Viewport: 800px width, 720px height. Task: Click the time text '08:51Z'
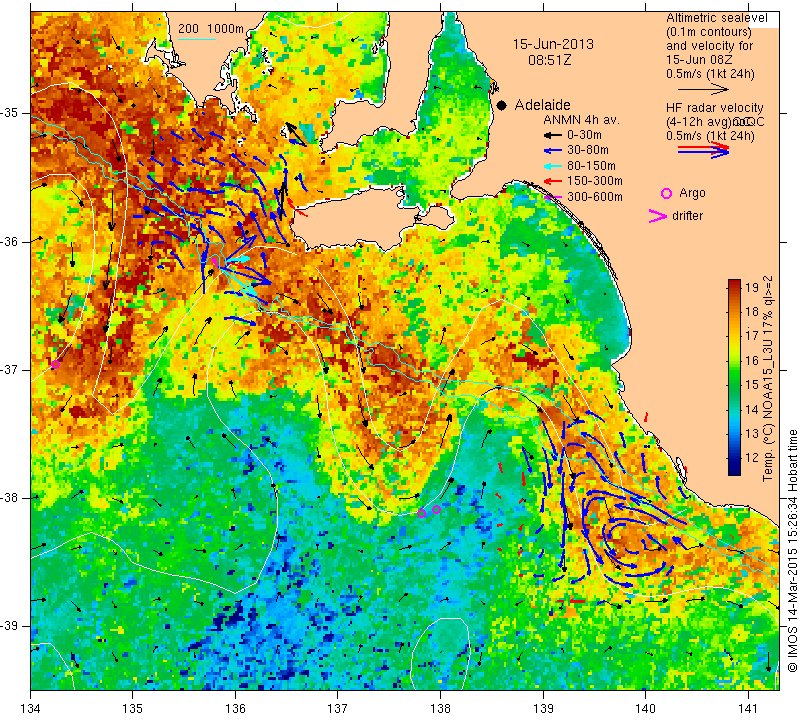click(549, 60)
